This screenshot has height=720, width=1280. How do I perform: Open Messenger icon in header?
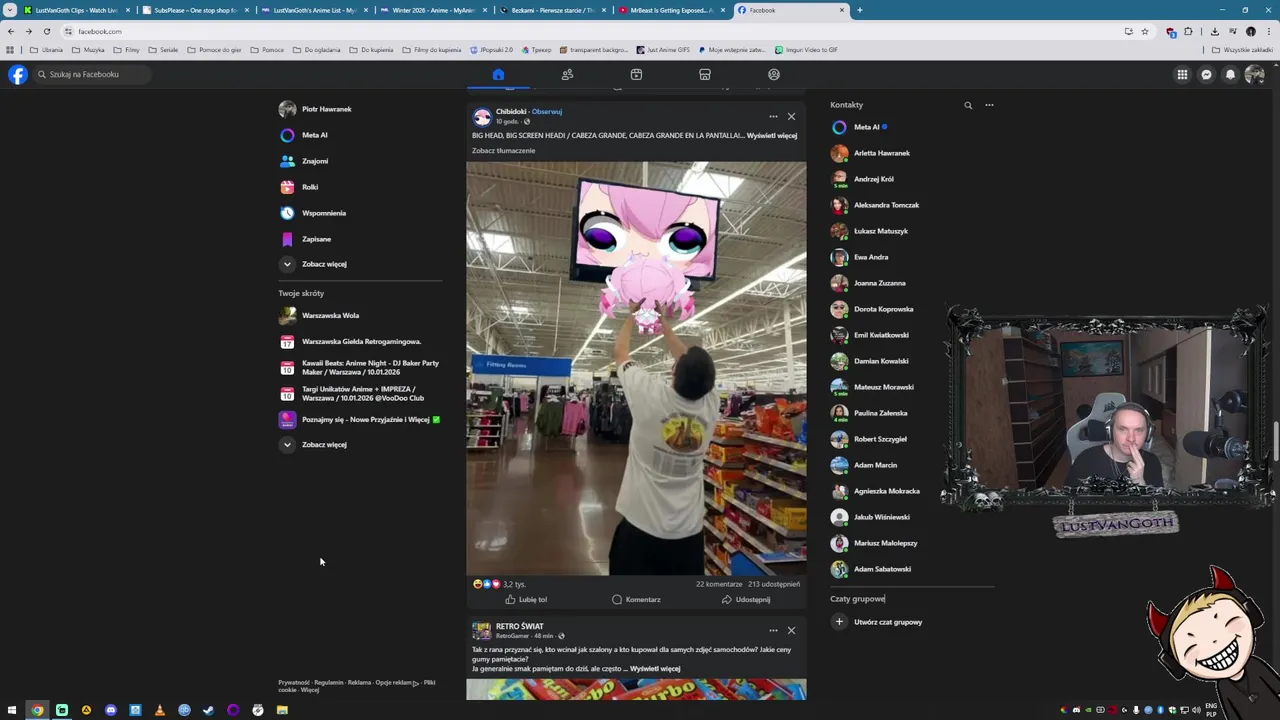(x=1206, y=74)
